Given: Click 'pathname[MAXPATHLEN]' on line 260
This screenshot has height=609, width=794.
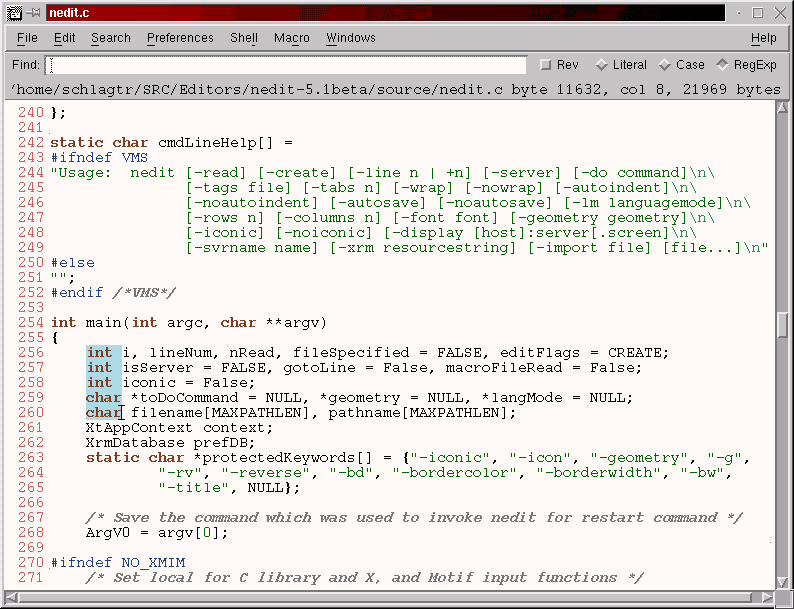Looking at the screenshot, I should coord(417,413).
